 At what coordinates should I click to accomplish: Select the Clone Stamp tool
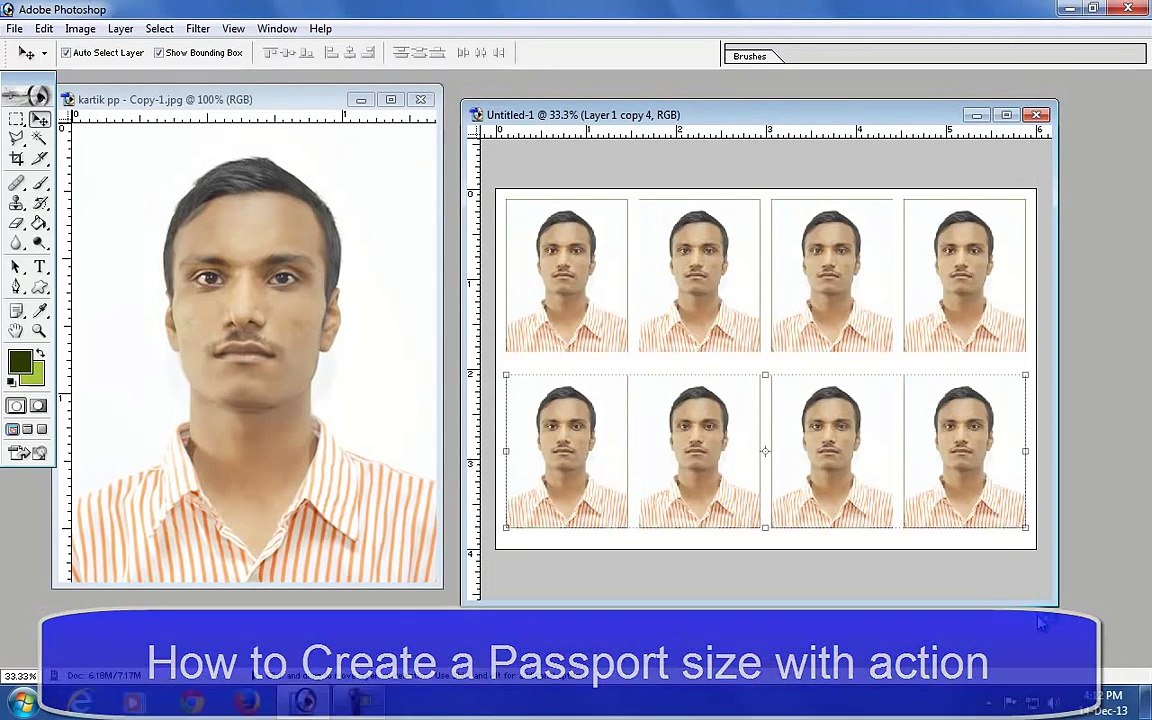click(x=15, y=203)
